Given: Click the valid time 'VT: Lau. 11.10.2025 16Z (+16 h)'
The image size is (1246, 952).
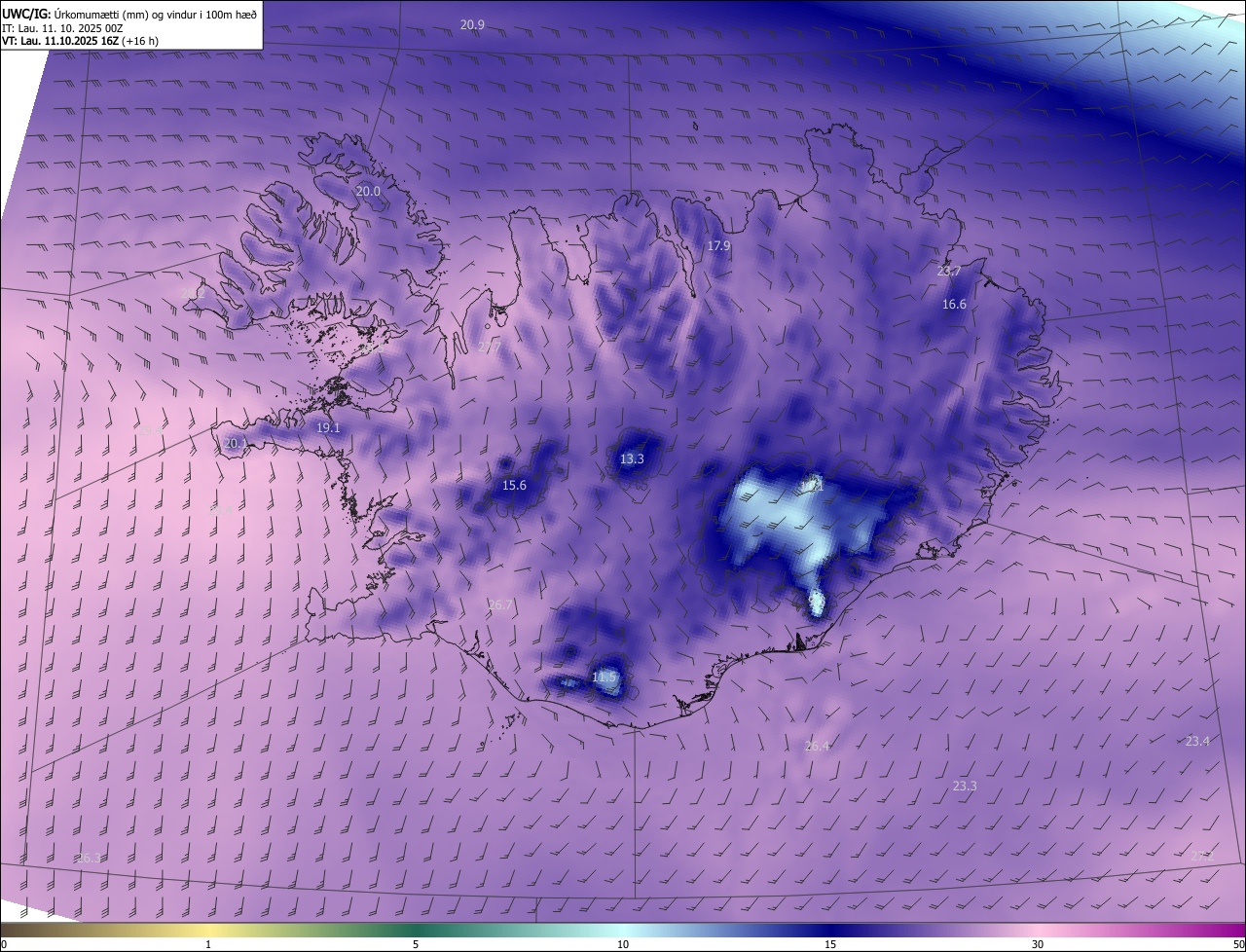Looking at the screenshot, I should pos(80,41).
